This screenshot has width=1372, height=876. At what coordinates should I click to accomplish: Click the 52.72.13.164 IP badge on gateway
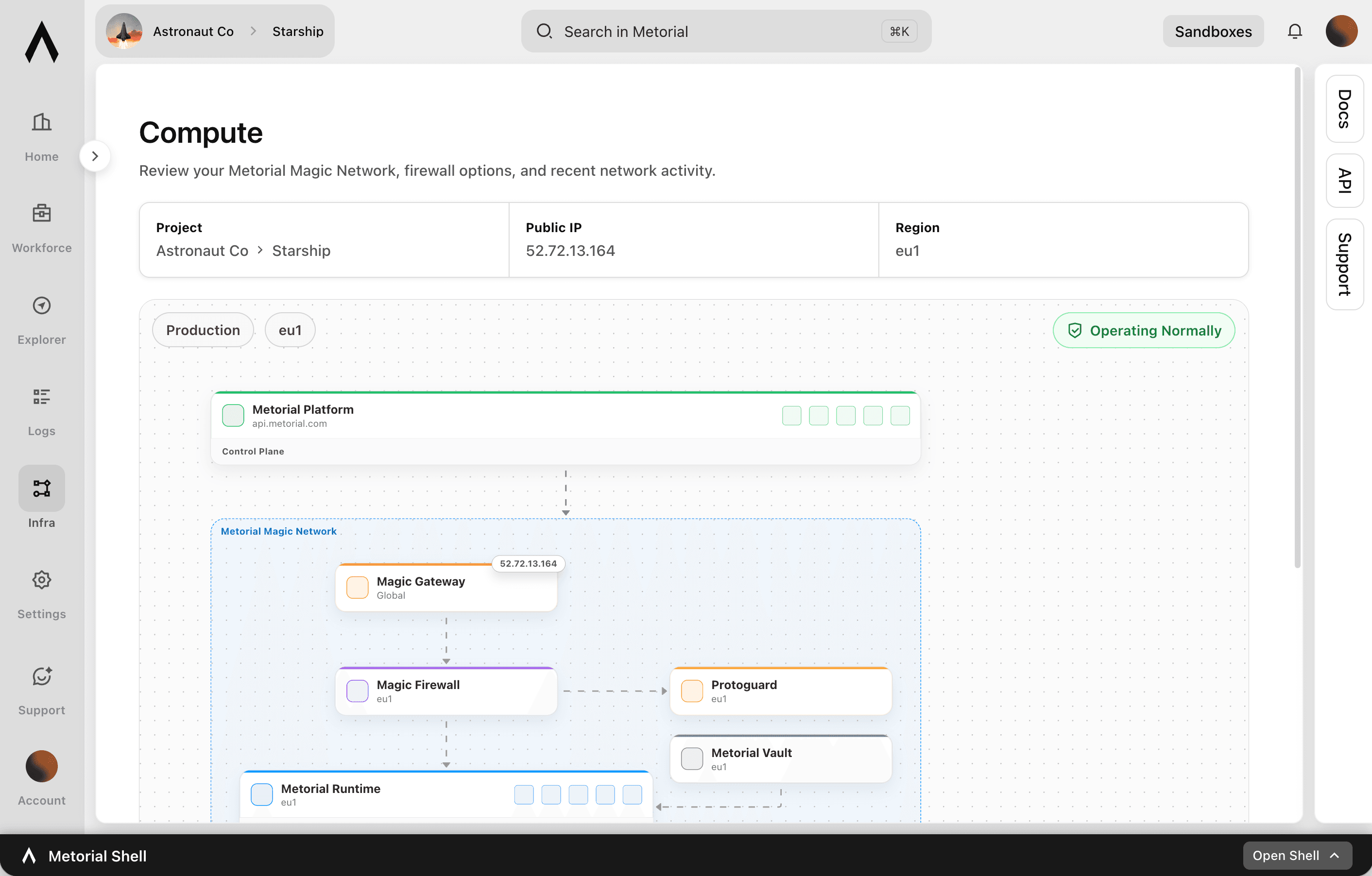[528, 563]
